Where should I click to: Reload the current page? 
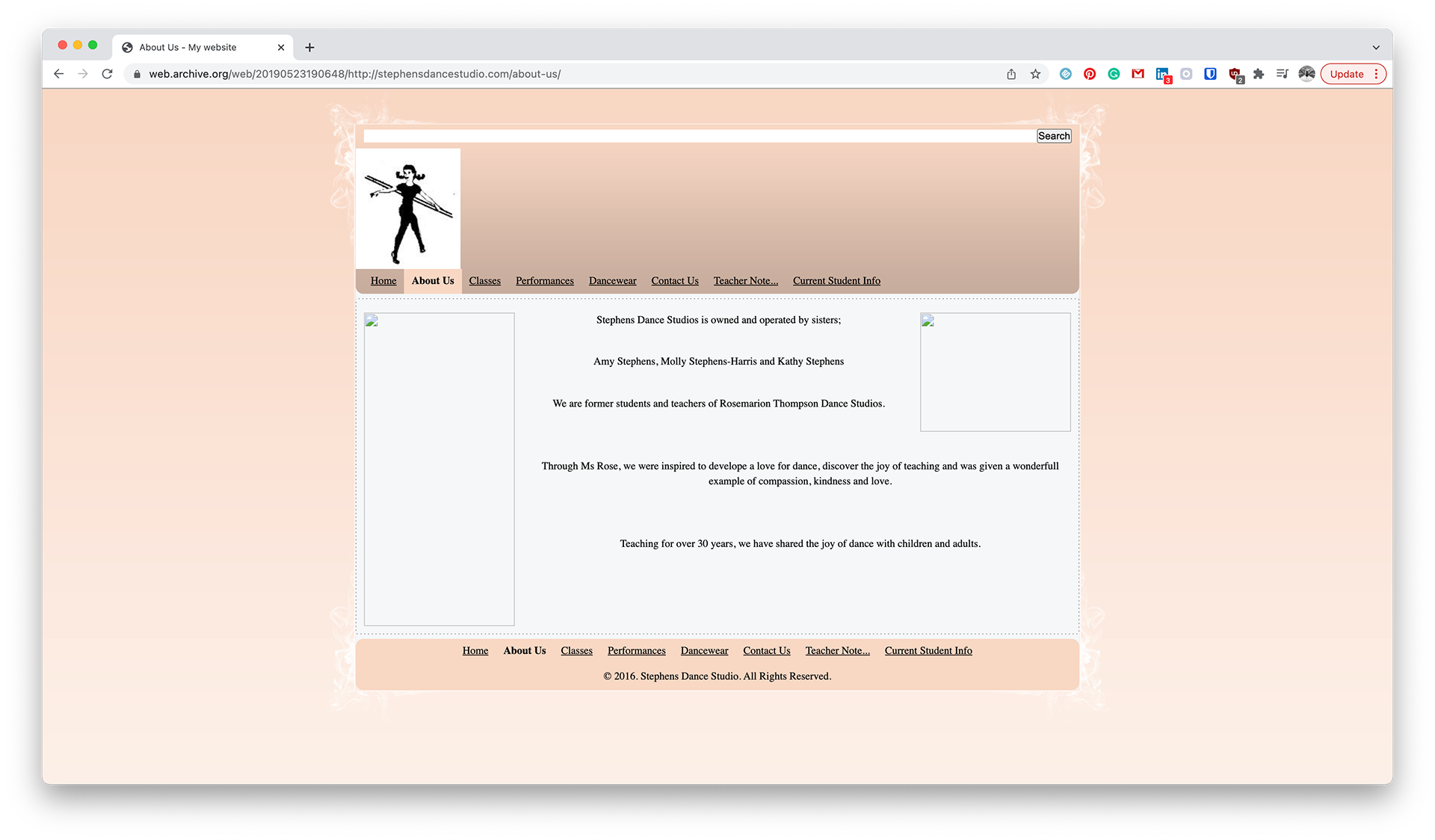coord(108,74)
